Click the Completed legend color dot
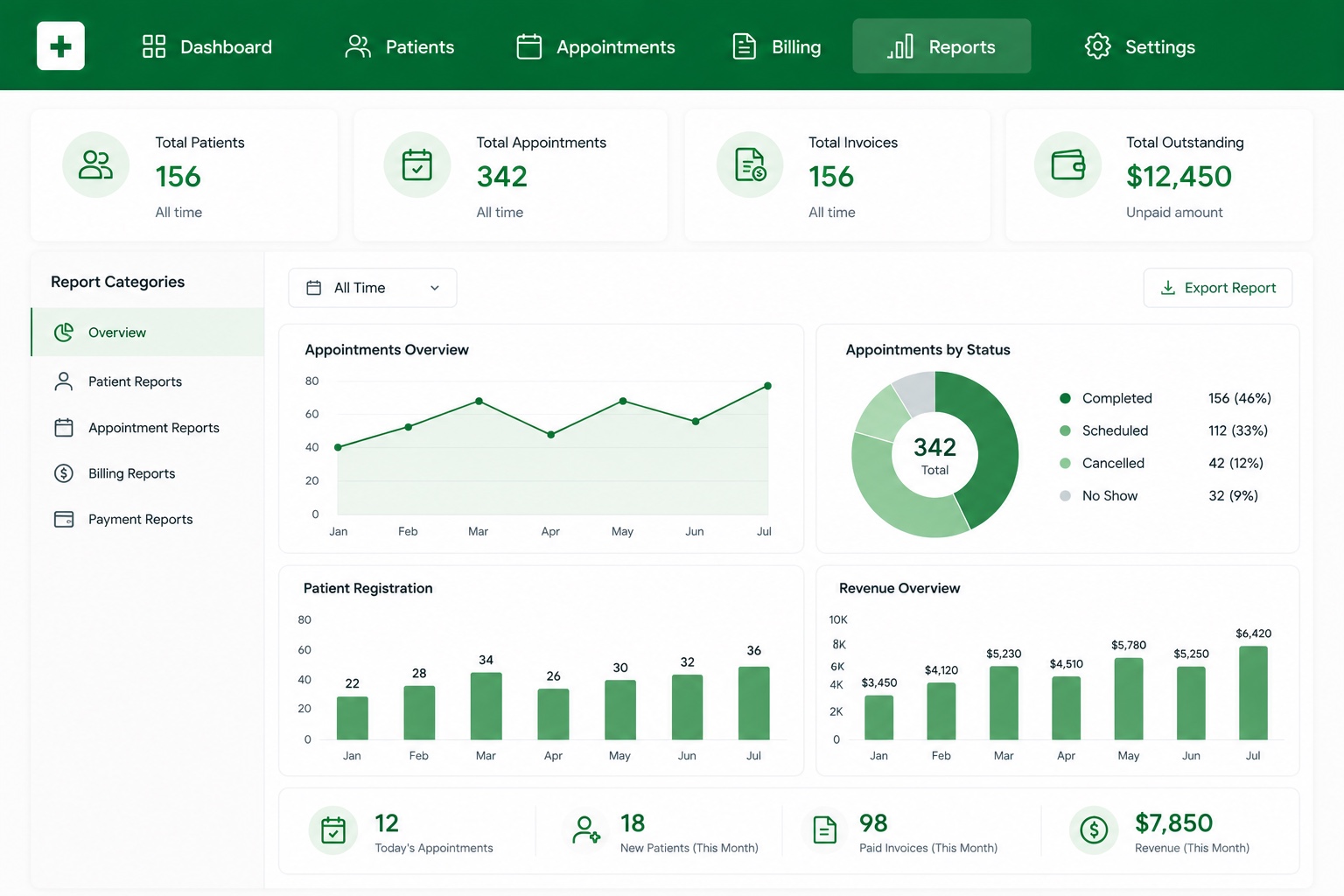Image resolution: width=1344 pixels, height=896 pixels. pos(1065,398)
